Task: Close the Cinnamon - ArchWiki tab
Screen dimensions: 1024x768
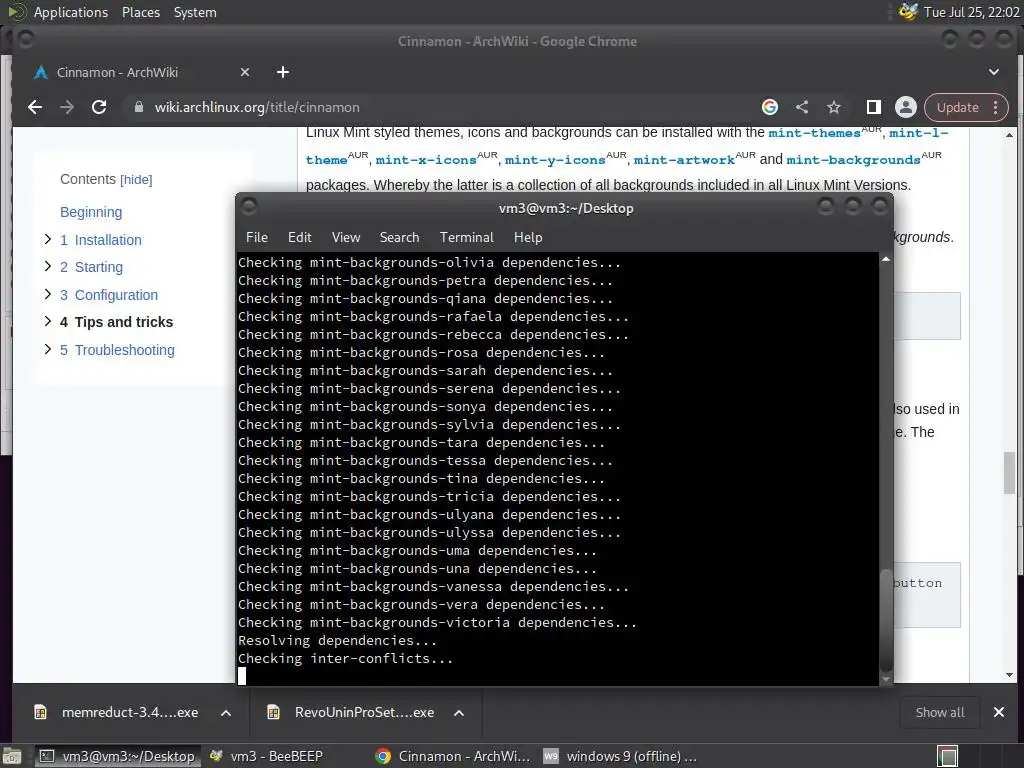Action: [245, 72]
